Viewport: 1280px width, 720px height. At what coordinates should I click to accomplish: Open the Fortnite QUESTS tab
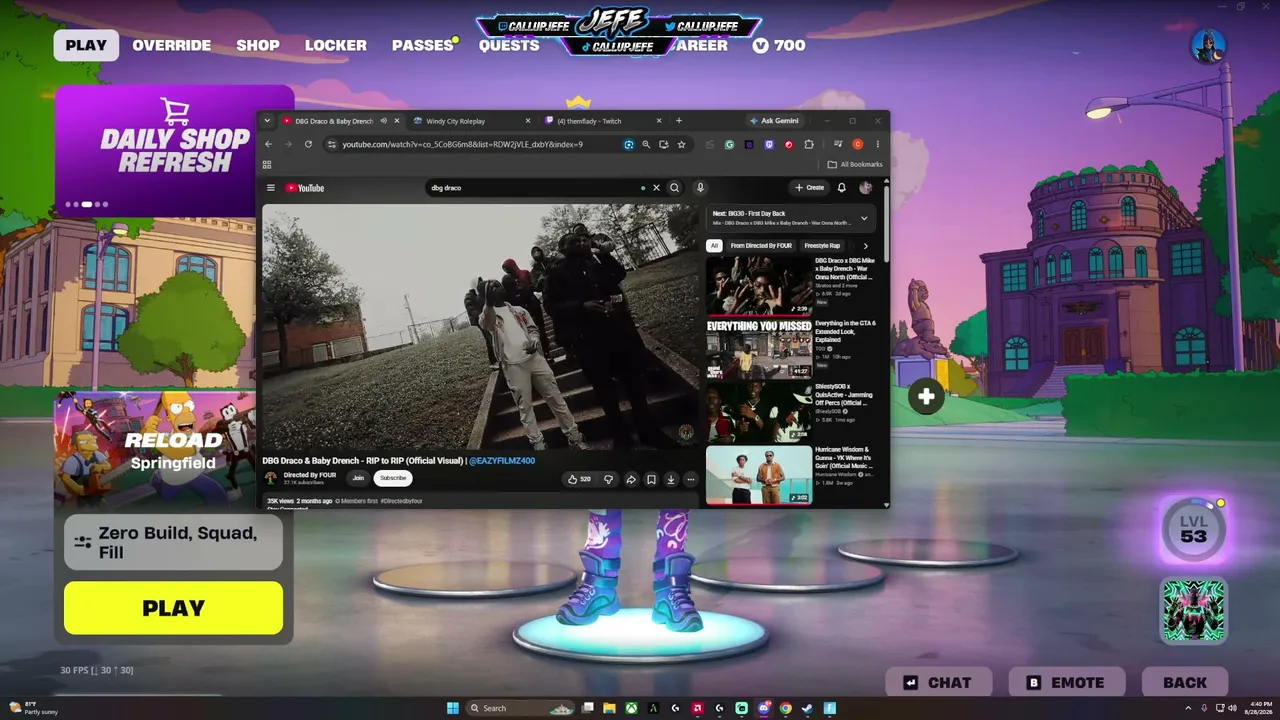509,45
